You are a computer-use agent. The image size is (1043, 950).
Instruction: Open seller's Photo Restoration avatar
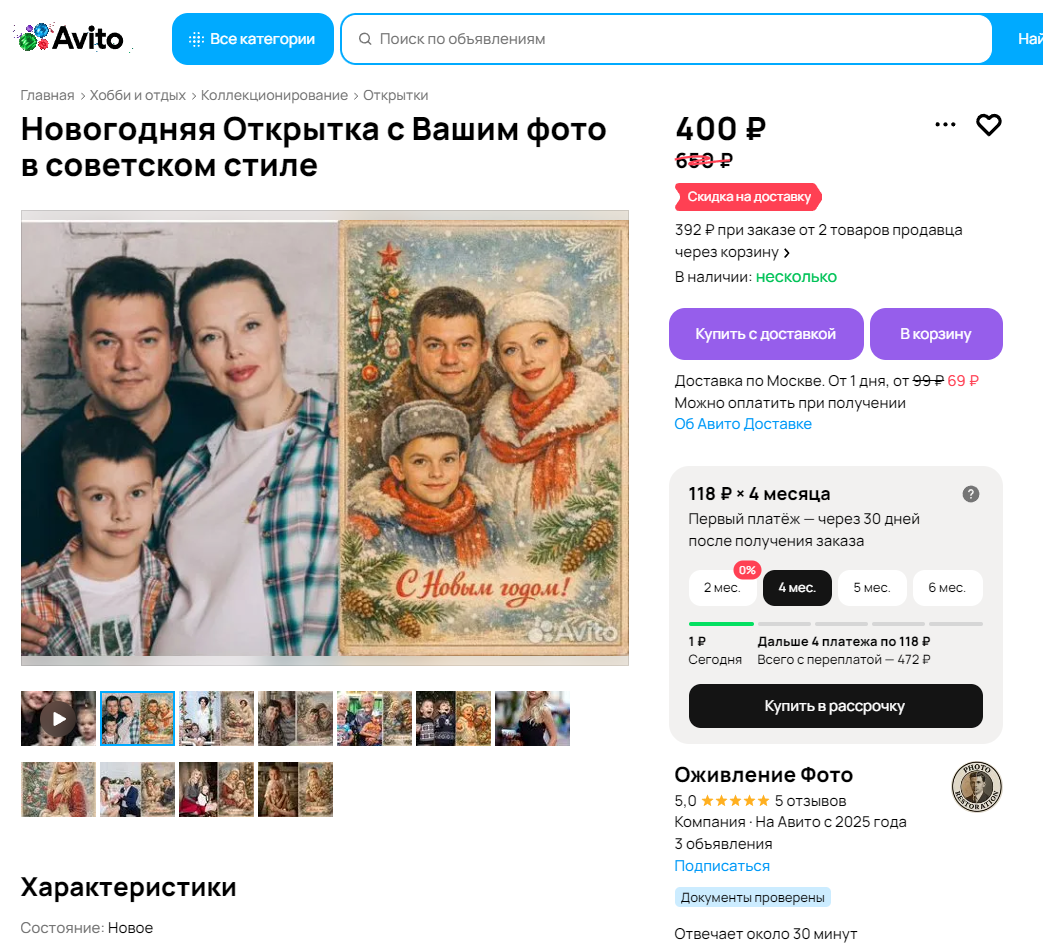(976, 787)
